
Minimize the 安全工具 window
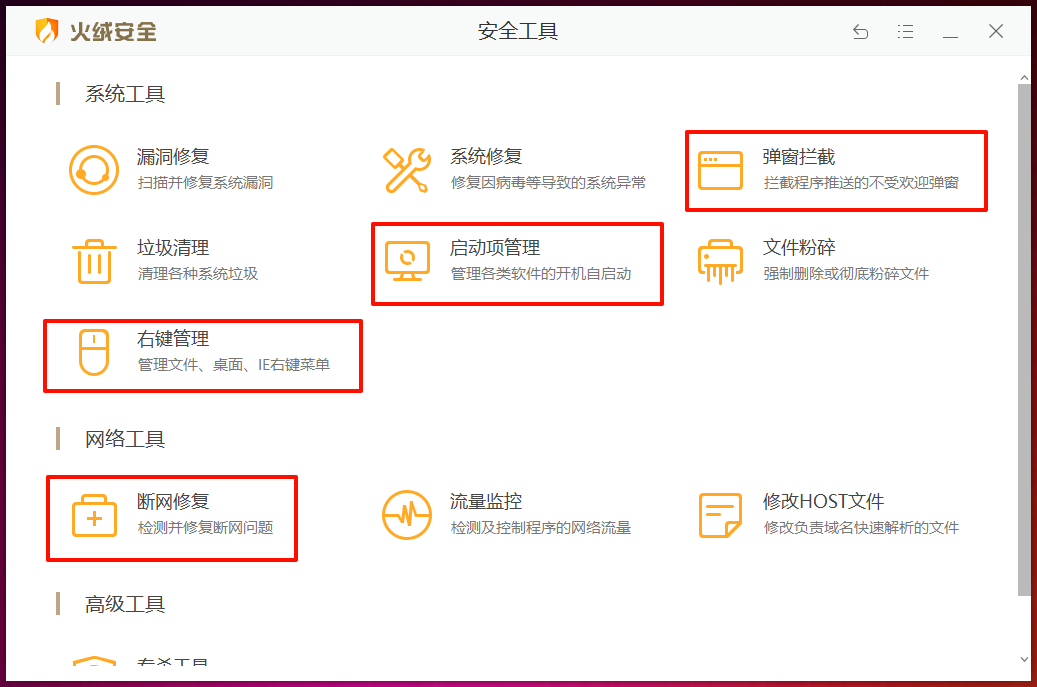pos(950,32)
